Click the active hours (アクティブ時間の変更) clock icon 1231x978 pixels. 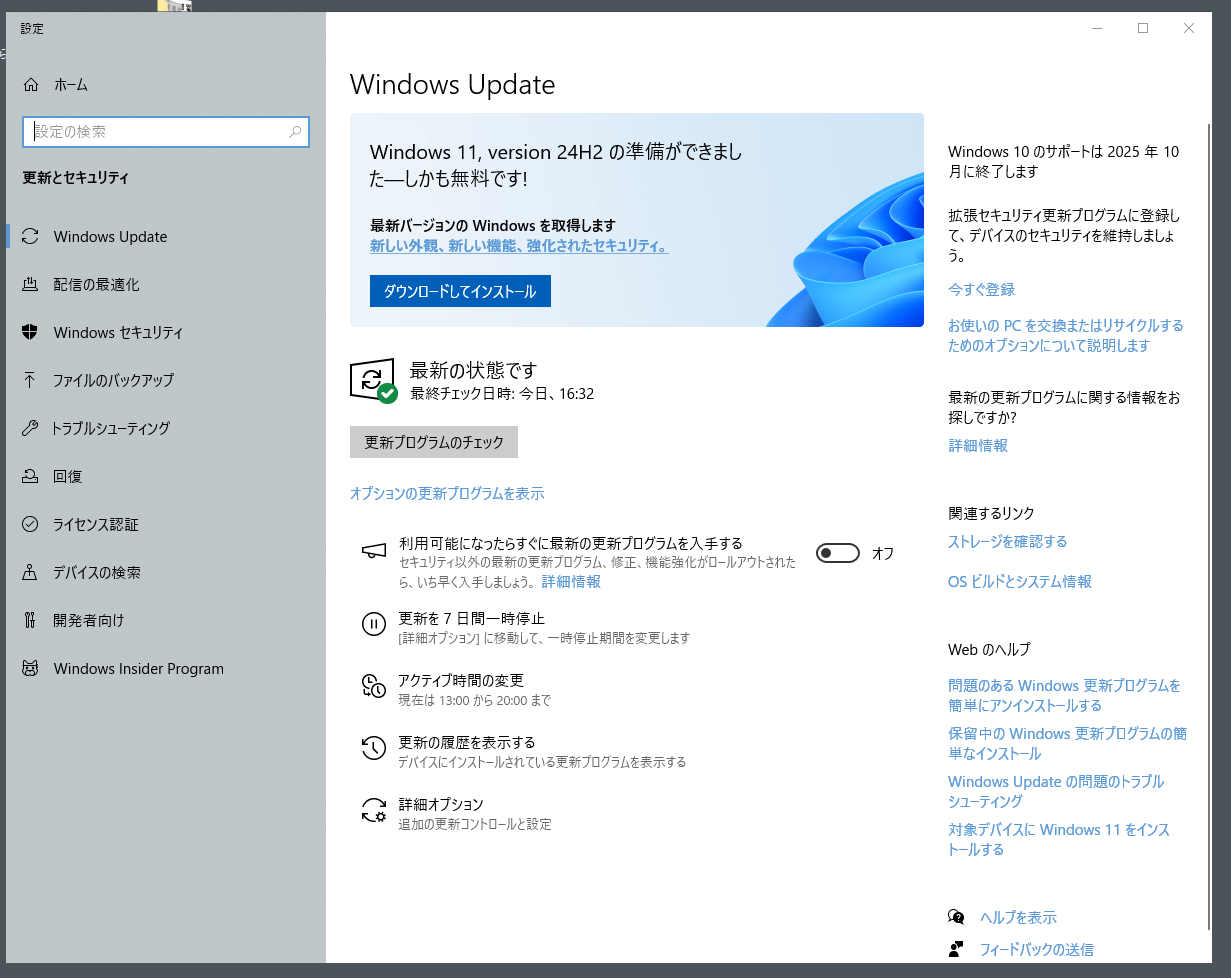pyautogui.click(x=373, y=687)
